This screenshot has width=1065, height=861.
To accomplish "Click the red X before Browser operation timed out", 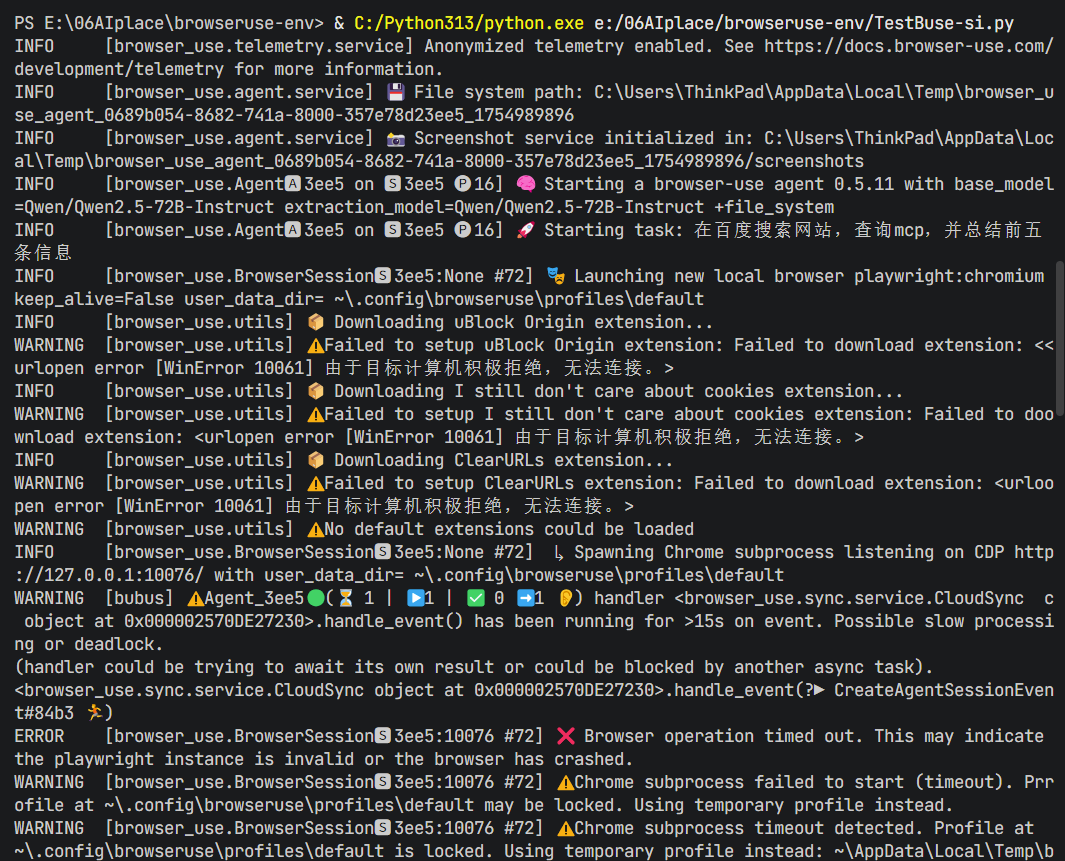I will [565, 737].
